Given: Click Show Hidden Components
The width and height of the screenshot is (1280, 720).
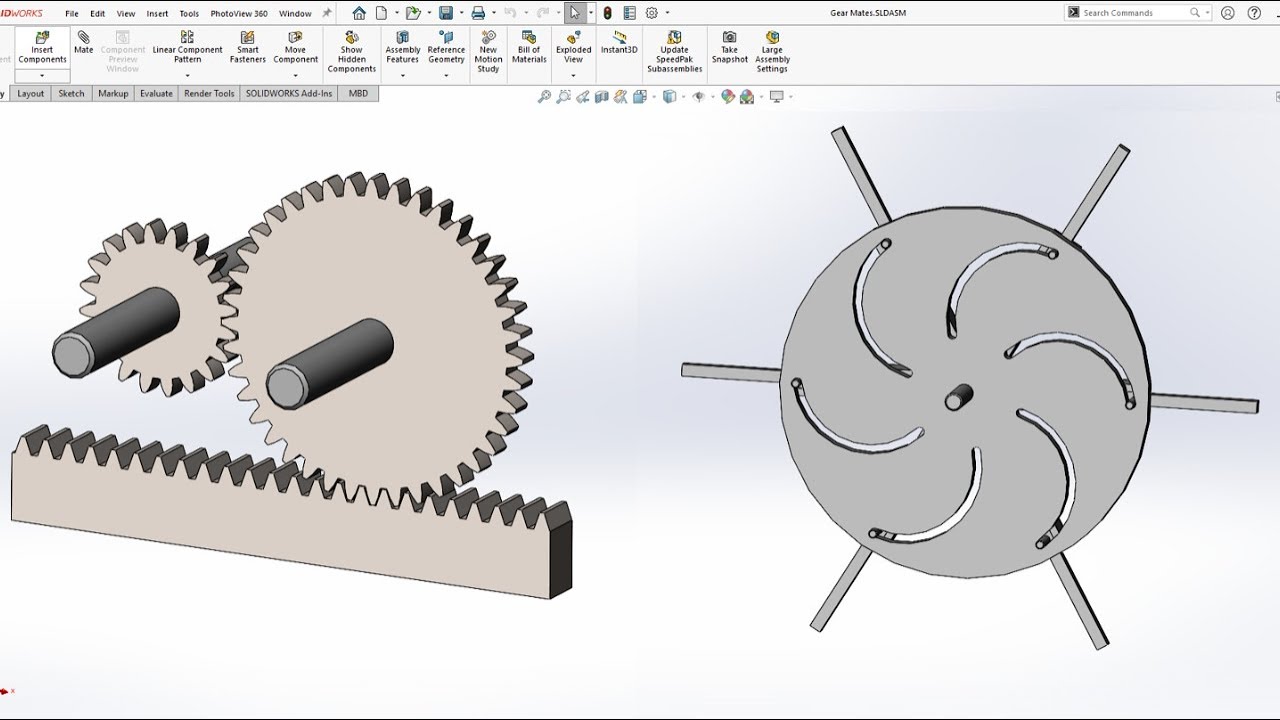Looking at the screenshot, I should point(352,52).
